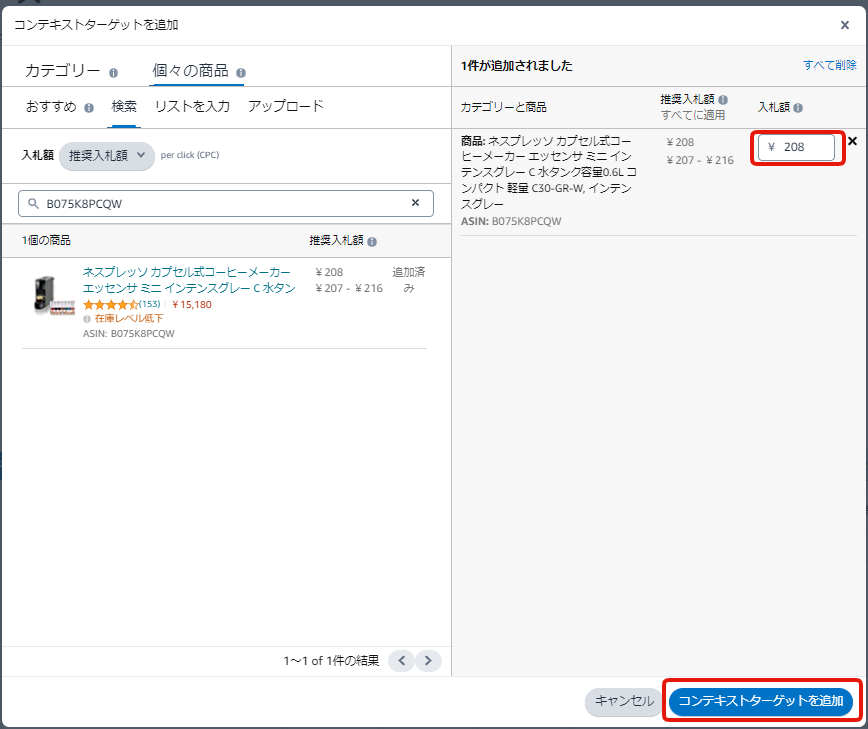Click info icon next to カテゴリー tab
868x729 pixels.
113,73
